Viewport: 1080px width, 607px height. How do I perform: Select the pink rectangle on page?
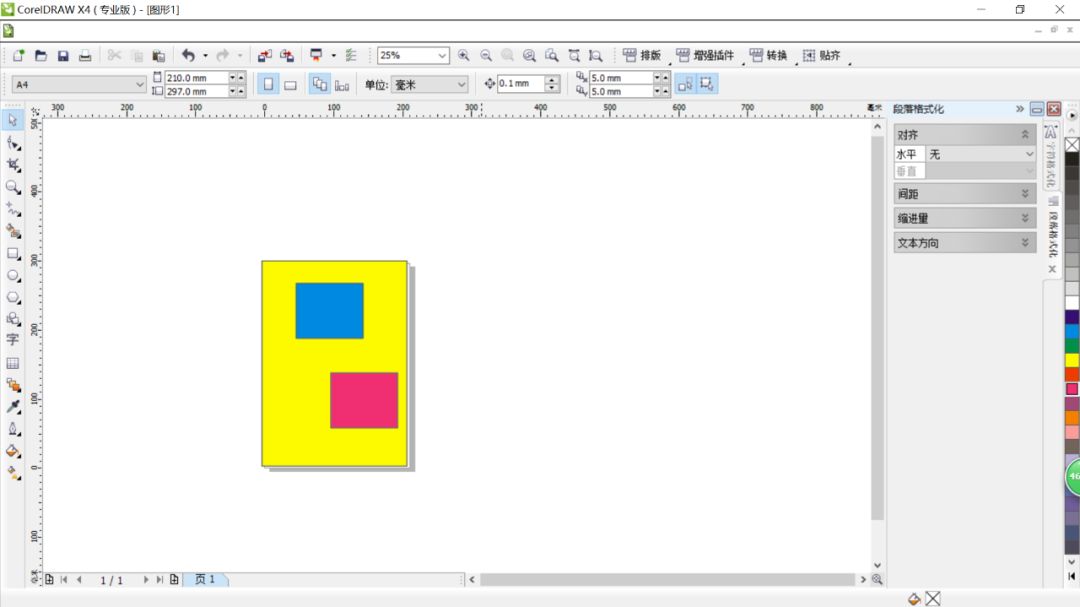click(x=364, y=400)
